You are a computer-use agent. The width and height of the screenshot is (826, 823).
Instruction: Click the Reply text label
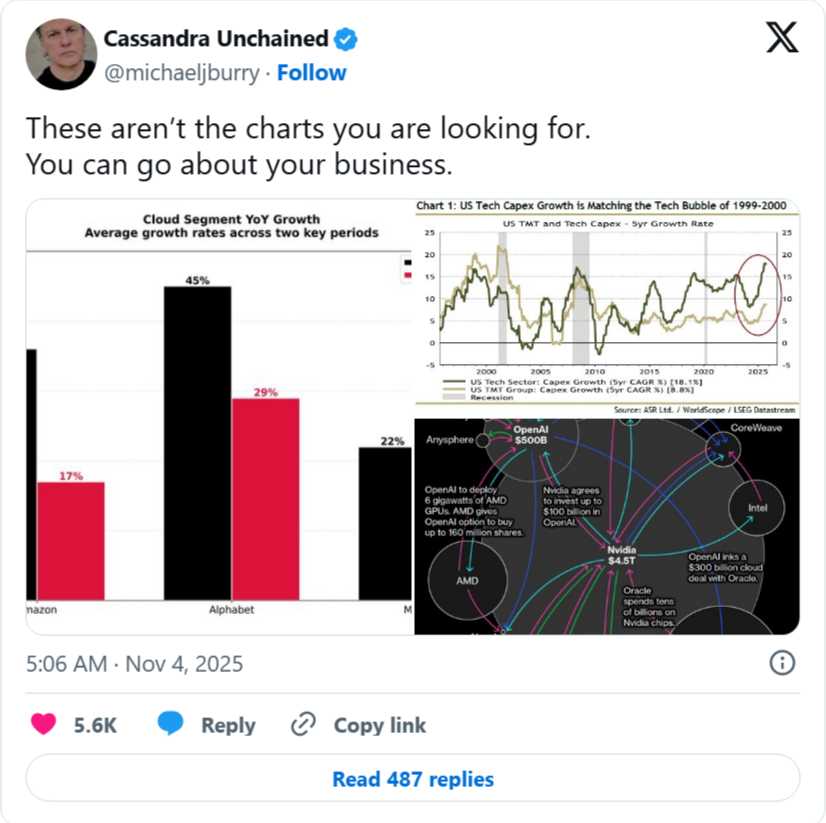[228, 725]
